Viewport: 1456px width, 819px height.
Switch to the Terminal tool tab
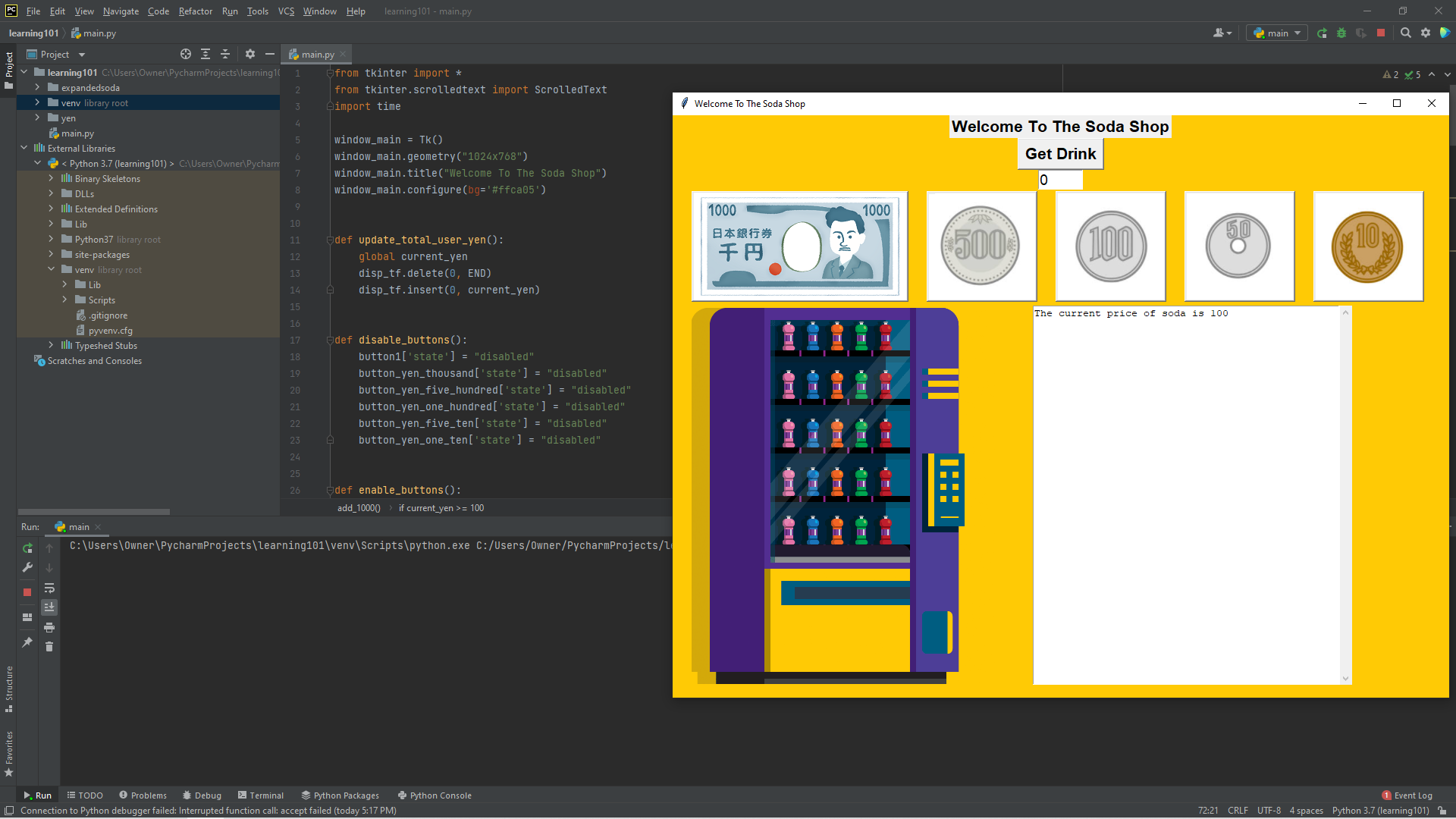click(x=260, y=795)
